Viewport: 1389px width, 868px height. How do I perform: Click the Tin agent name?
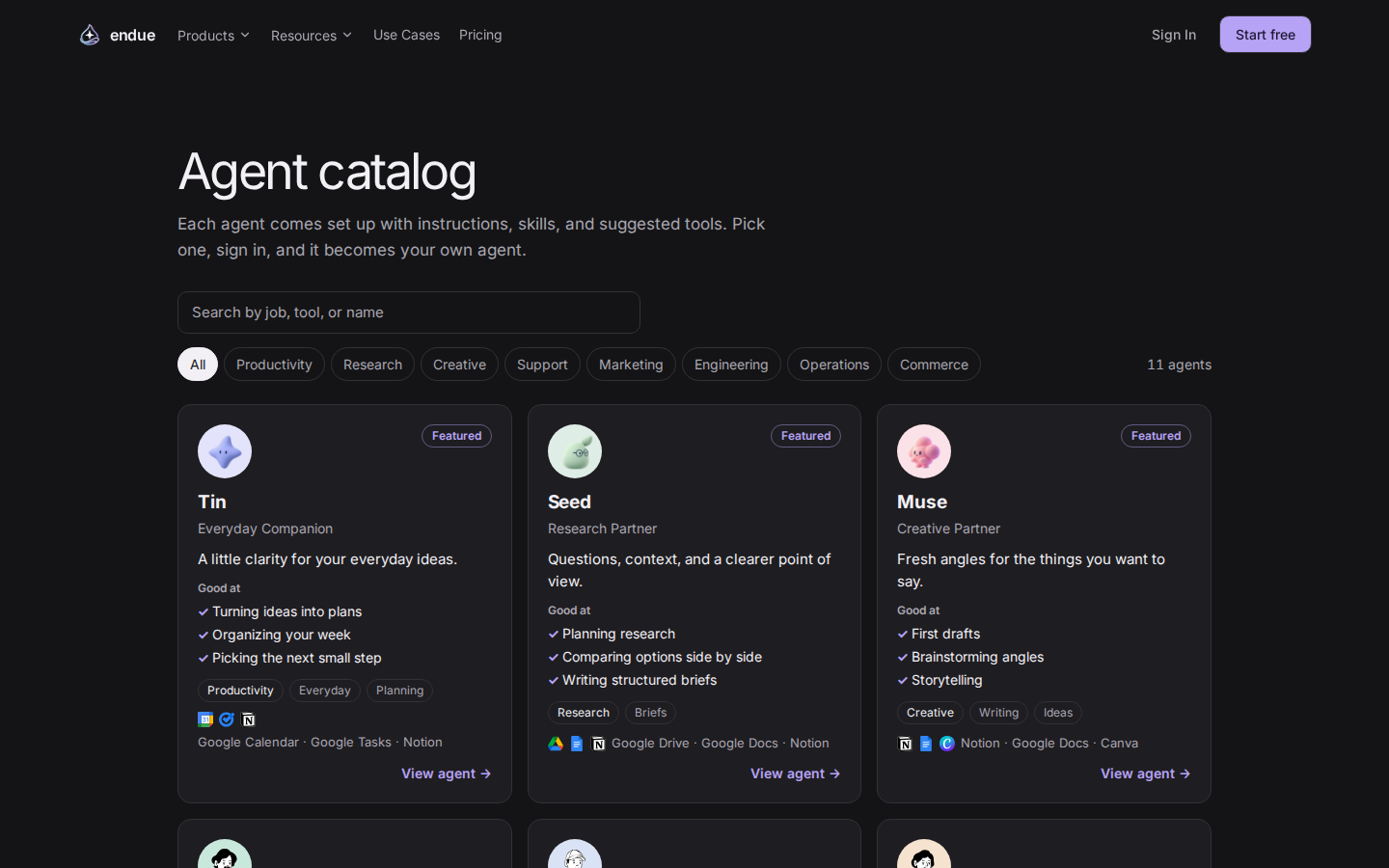[x=212, y=502]
